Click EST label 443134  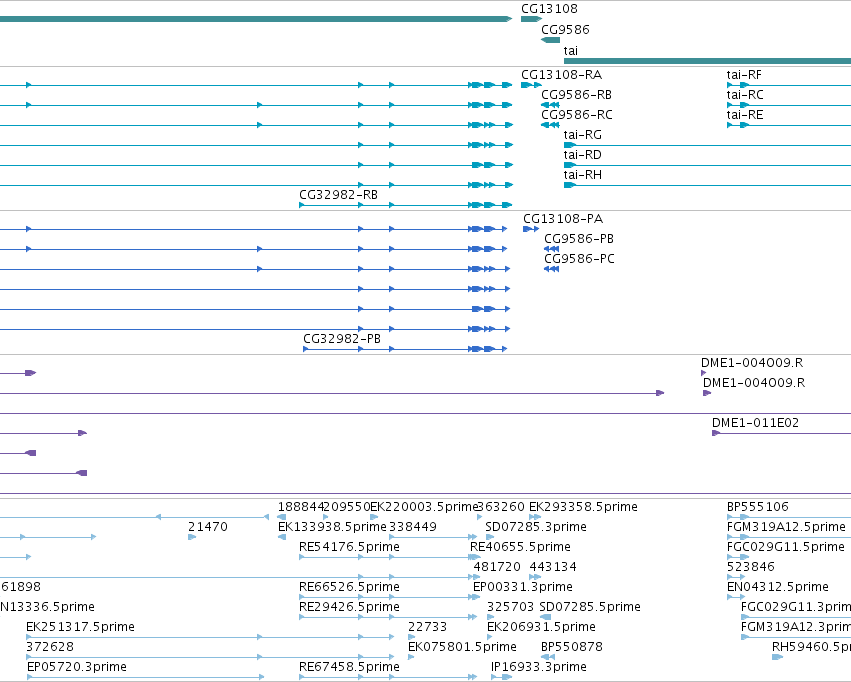click(553, 568)
